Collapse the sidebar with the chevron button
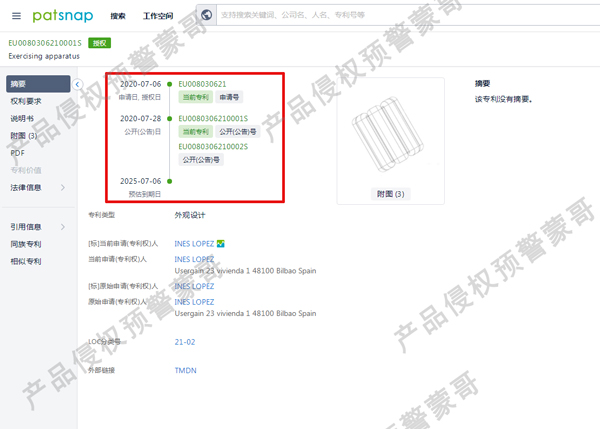The image size is (600, 429). [x=78, y=84]
